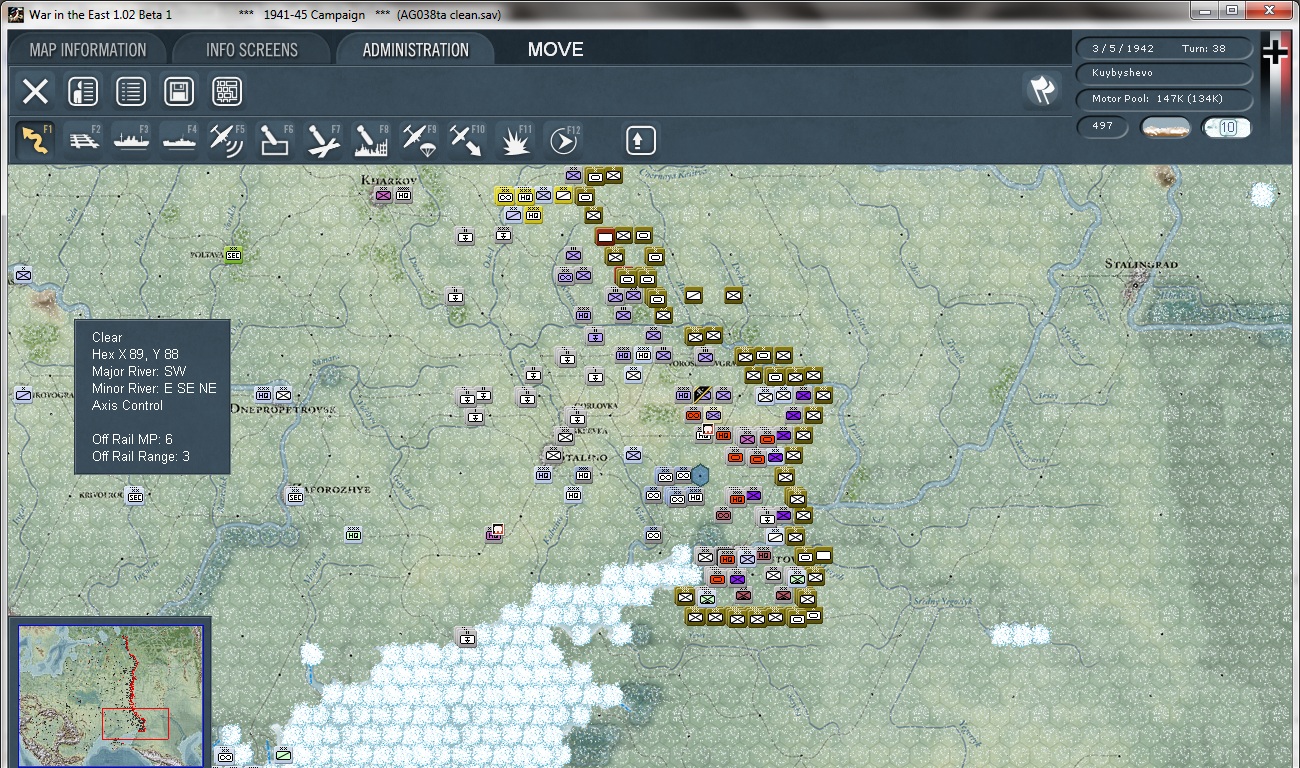
Task: Select the SEC unit near Krivoi Rog
Action: (135, 495)
